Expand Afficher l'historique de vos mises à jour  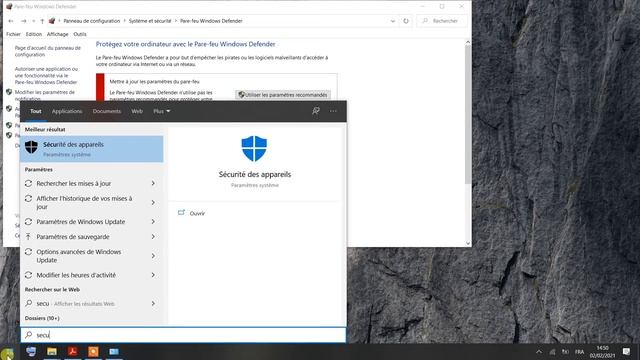point(153,202)
